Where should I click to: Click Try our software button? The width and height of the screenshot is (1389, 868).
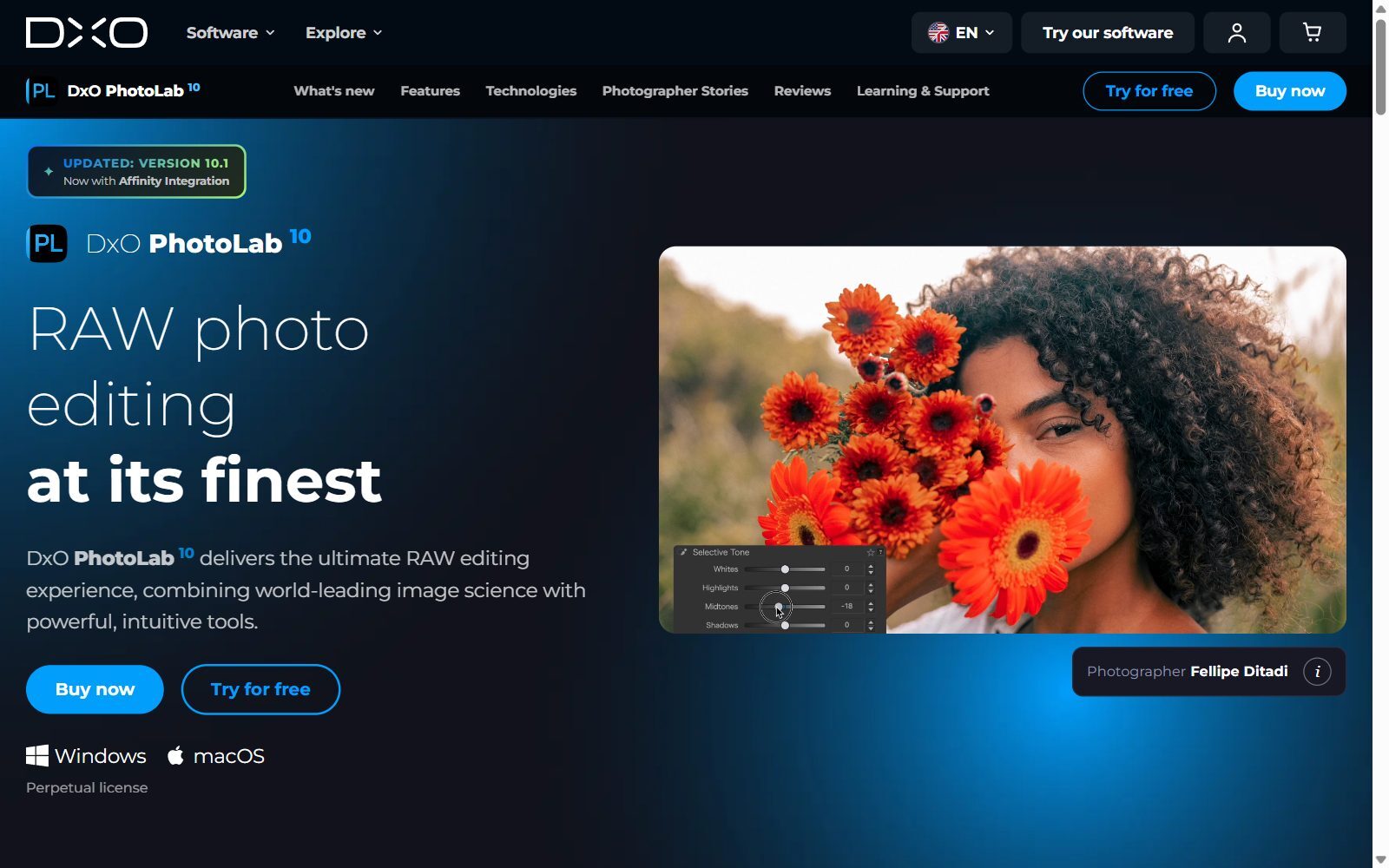click(1107, 33)
